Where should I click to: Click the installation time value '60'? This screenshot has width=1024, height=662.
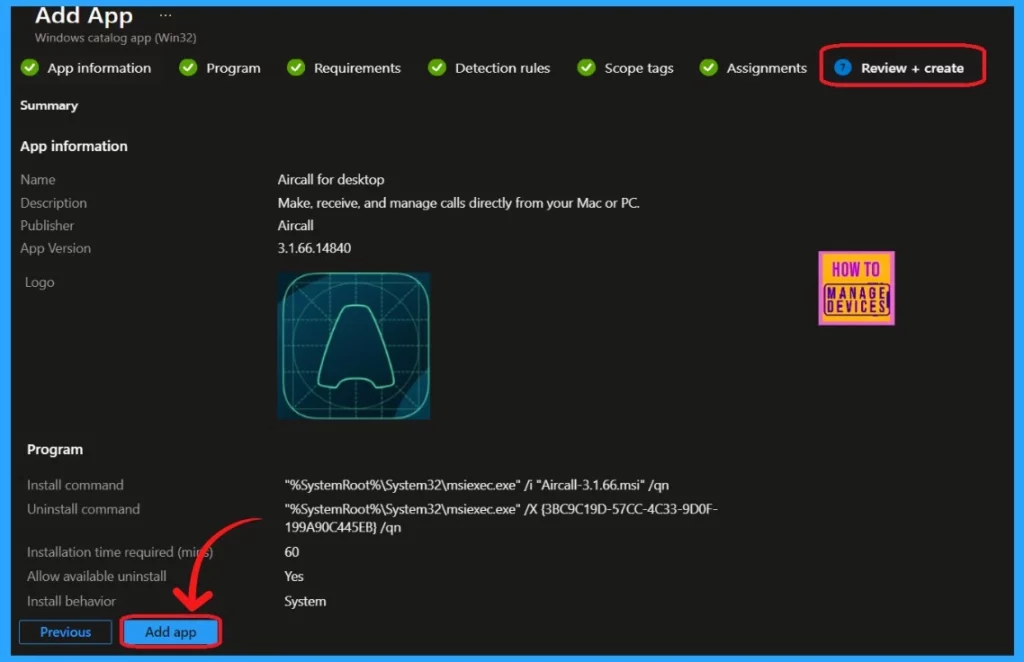(x=291, y=552)
